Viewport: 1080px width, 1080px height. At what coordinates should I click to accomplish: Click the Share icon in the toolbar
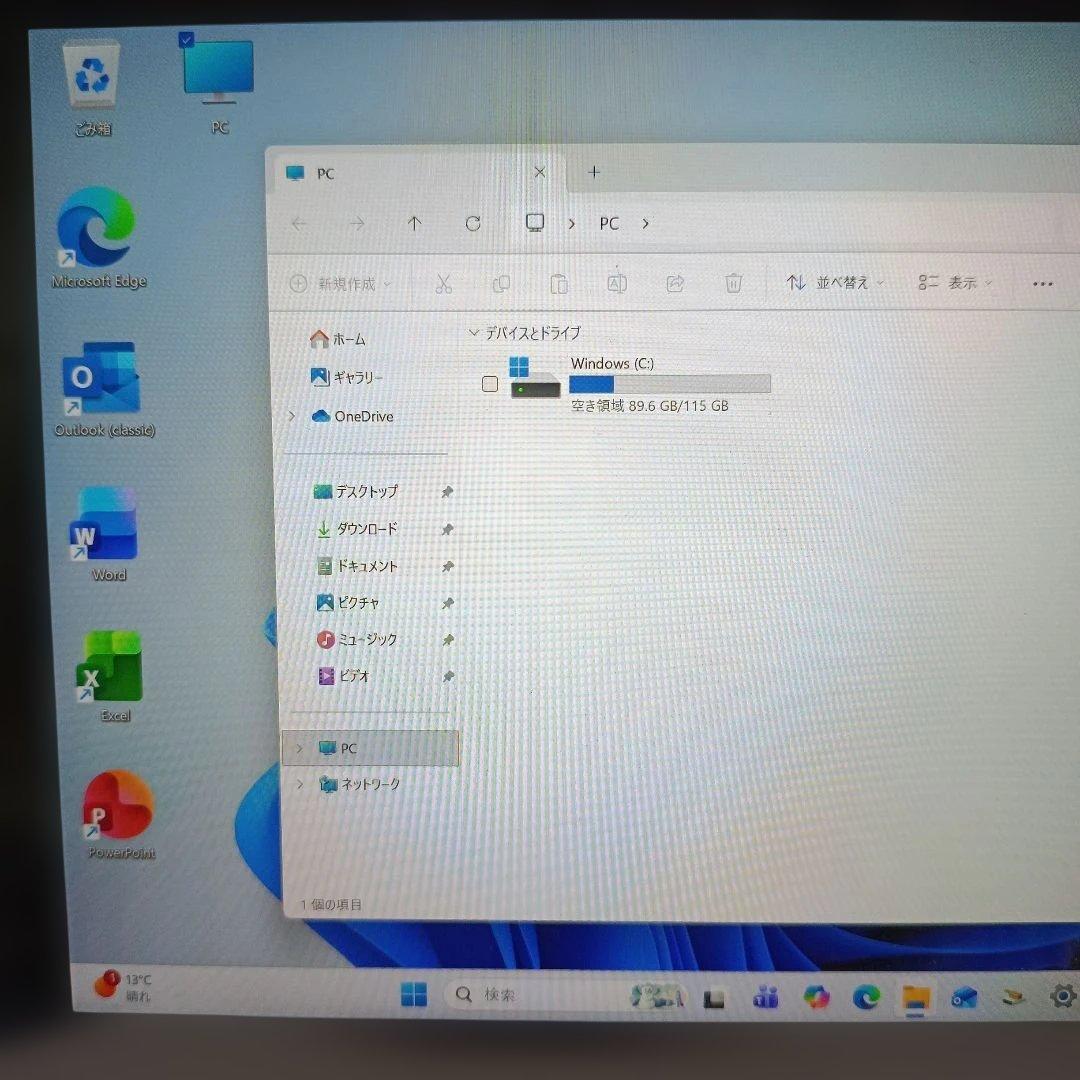click(x=675, y=283)
